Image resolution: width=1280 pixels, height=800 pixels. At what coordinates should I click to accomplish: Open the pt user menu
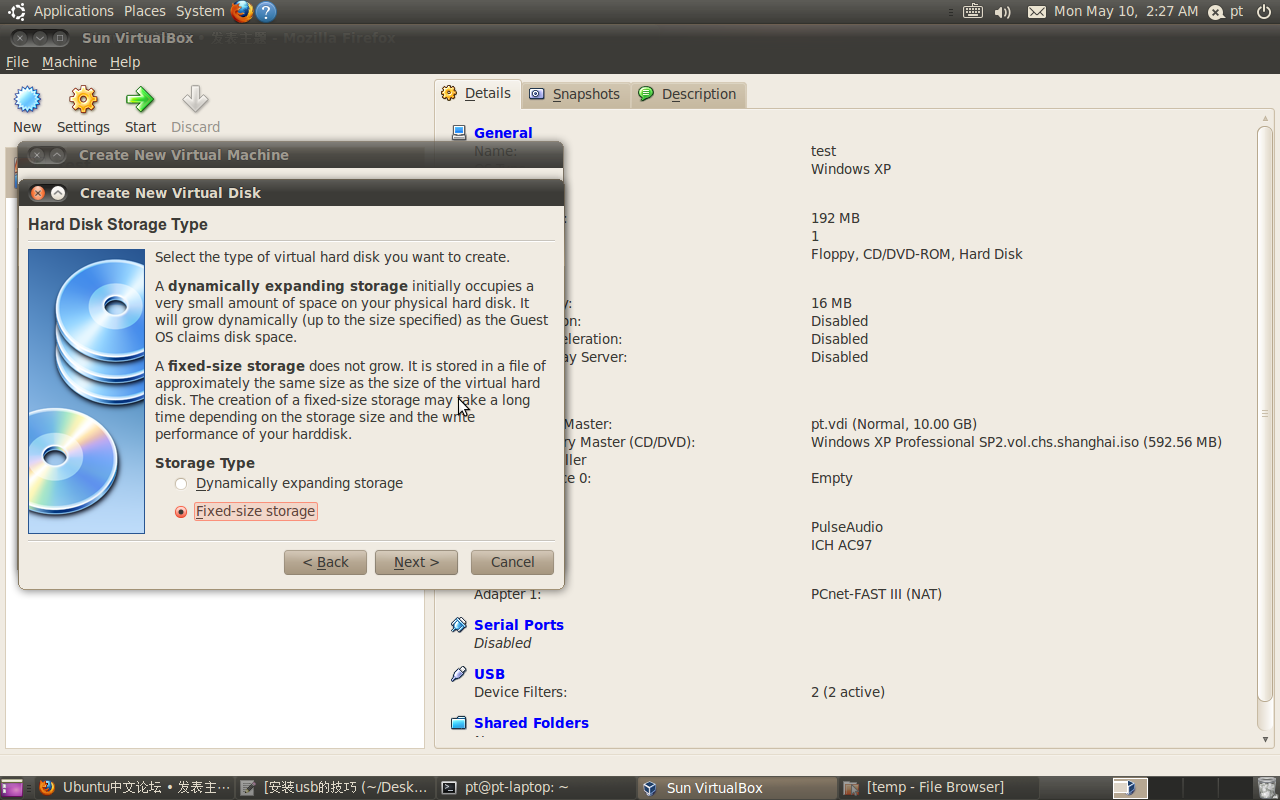(1226, 11)
